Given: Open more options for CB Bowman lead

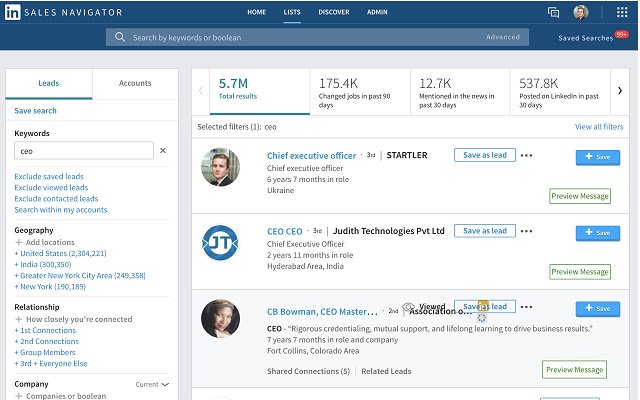Looking at the screenshot, I should point(527,307).
